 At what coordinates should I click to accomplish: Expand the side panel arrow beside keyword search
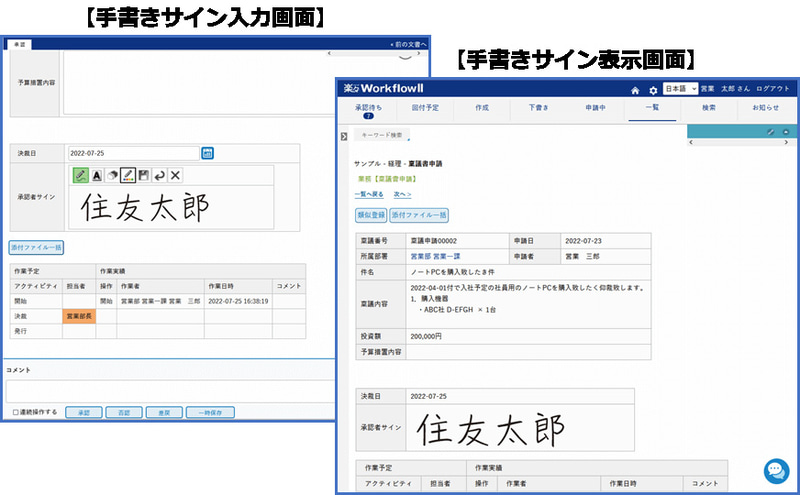point(344,136)
